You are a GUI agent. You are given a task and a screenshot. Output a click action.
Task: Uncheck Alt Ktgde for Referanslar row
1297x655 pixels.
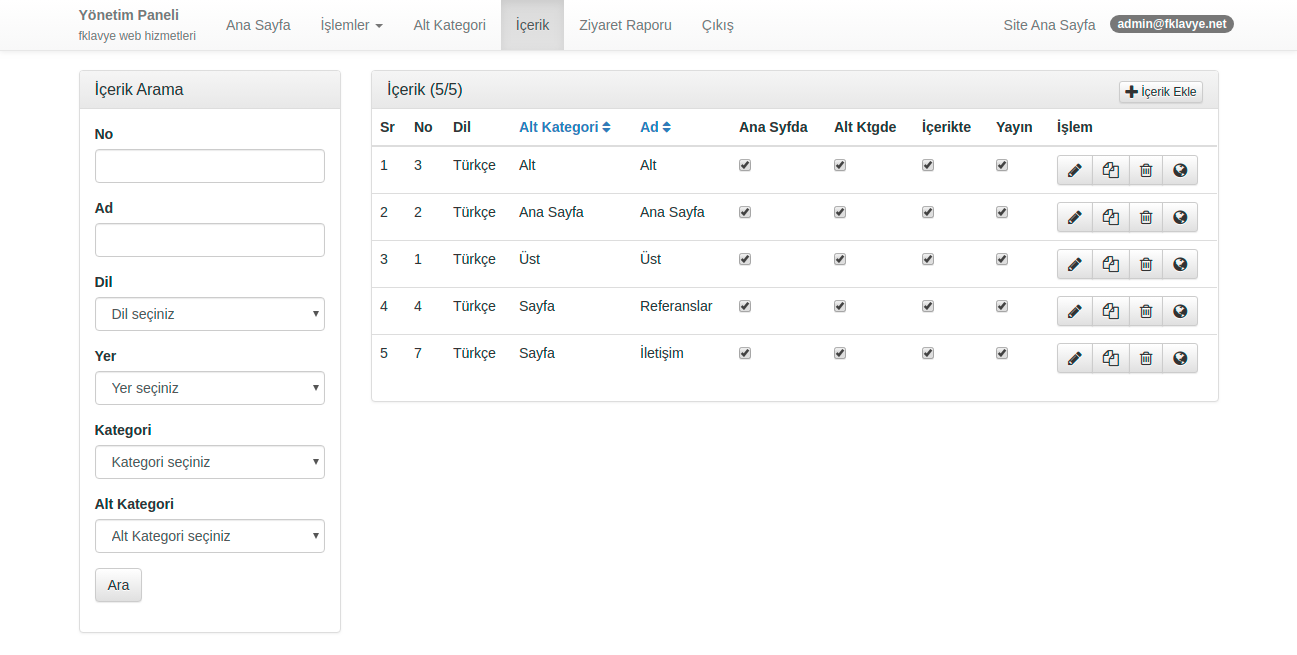(x=840, y=307)
